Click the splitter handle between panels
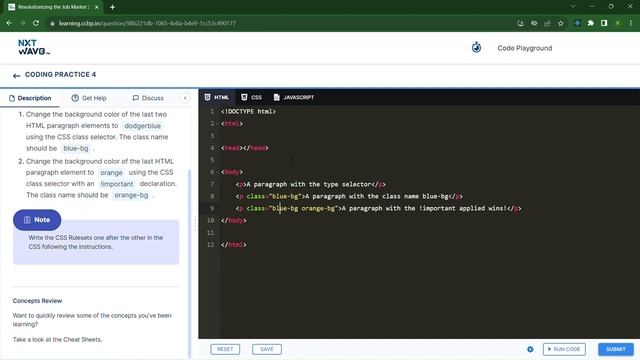Viewport: 640px width, 360px height. point(195,223)
